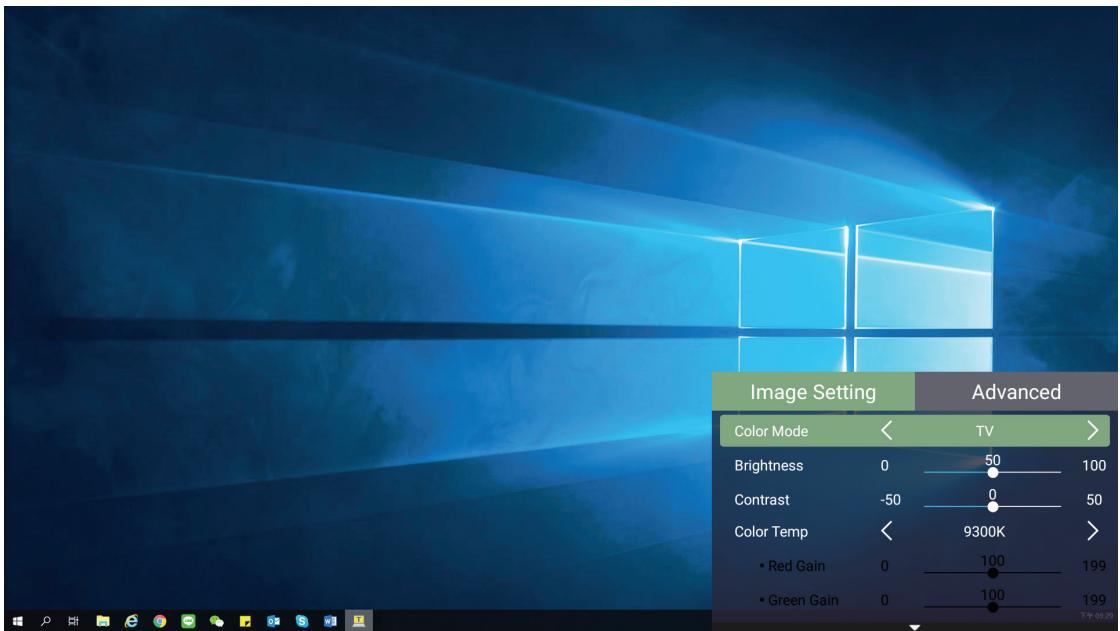Select the active yellow T app on taskbar

click(x=359, y=620)
